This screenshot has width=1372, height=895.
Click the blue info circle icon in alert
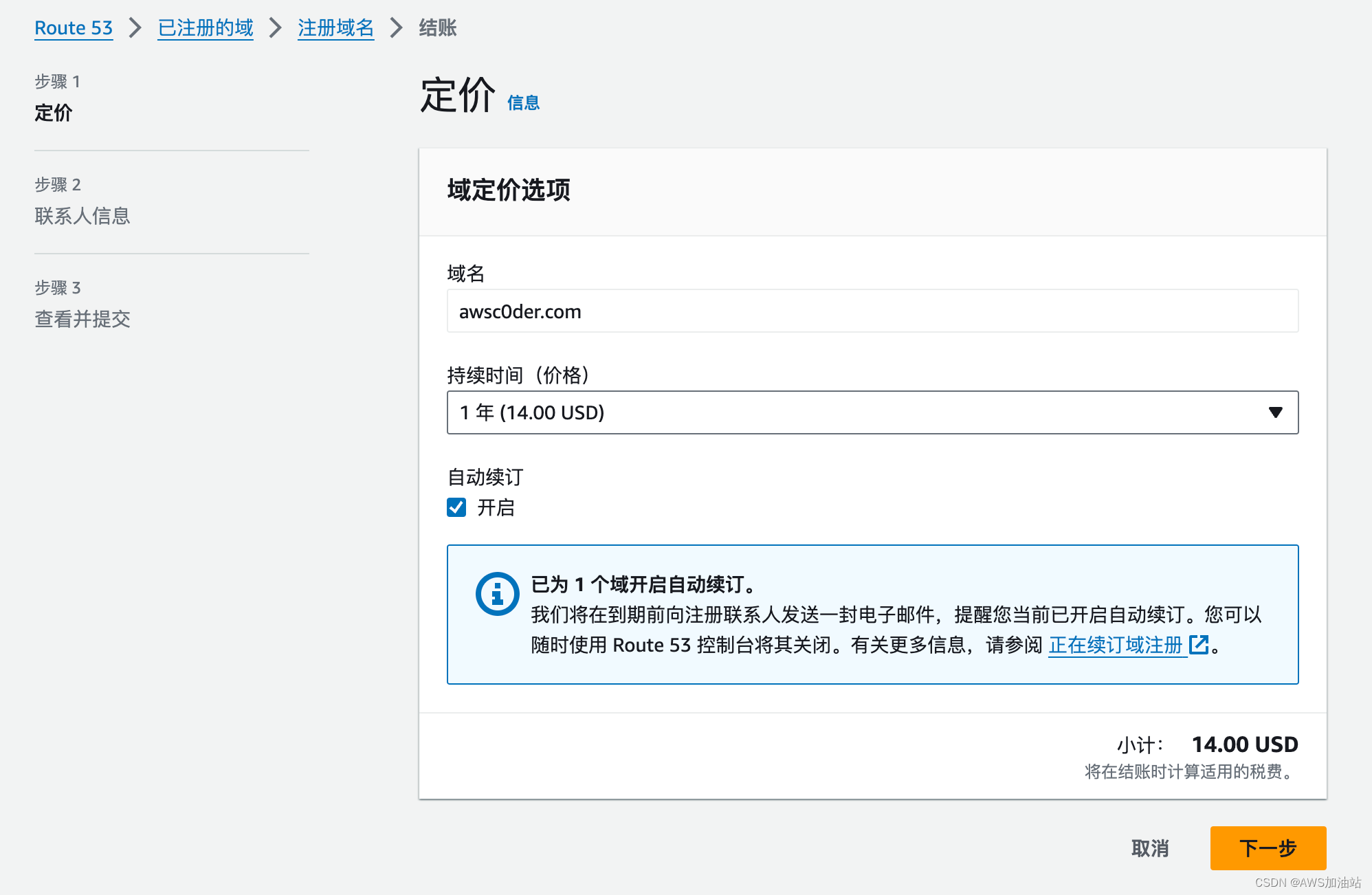tap(497, 593)
